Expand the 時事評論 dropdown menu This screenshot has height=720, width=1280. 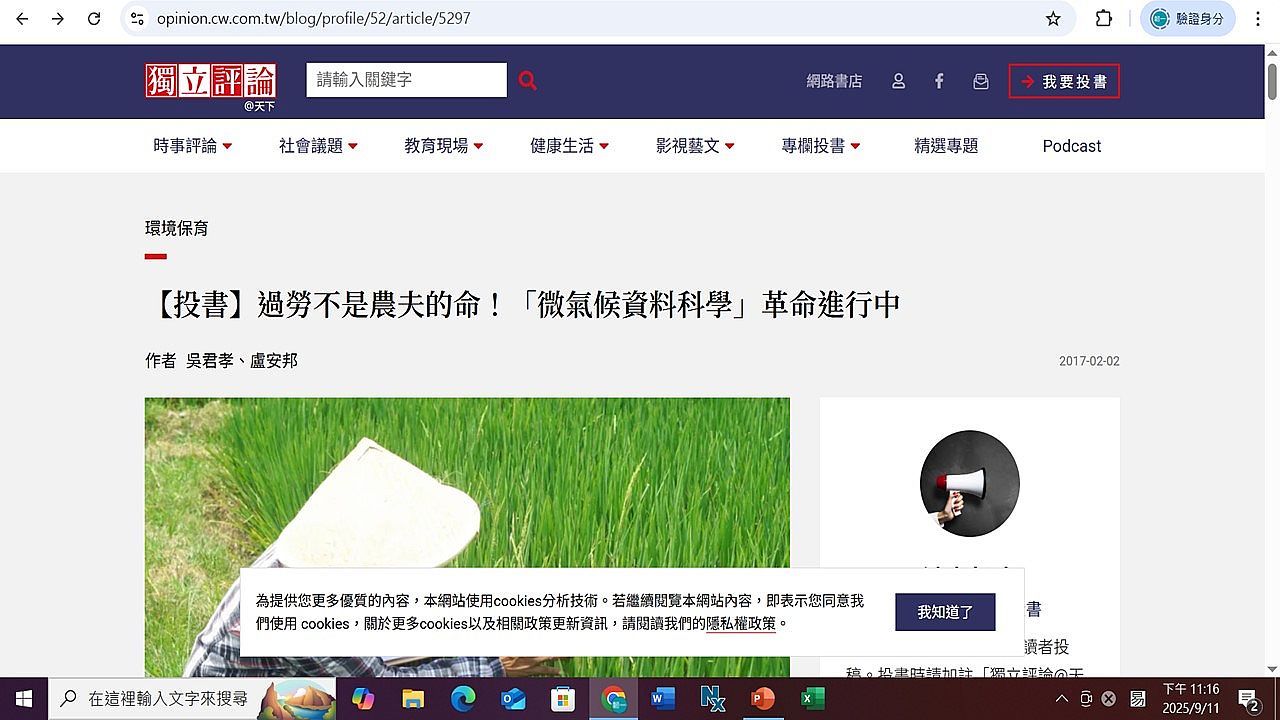[192, 146]
